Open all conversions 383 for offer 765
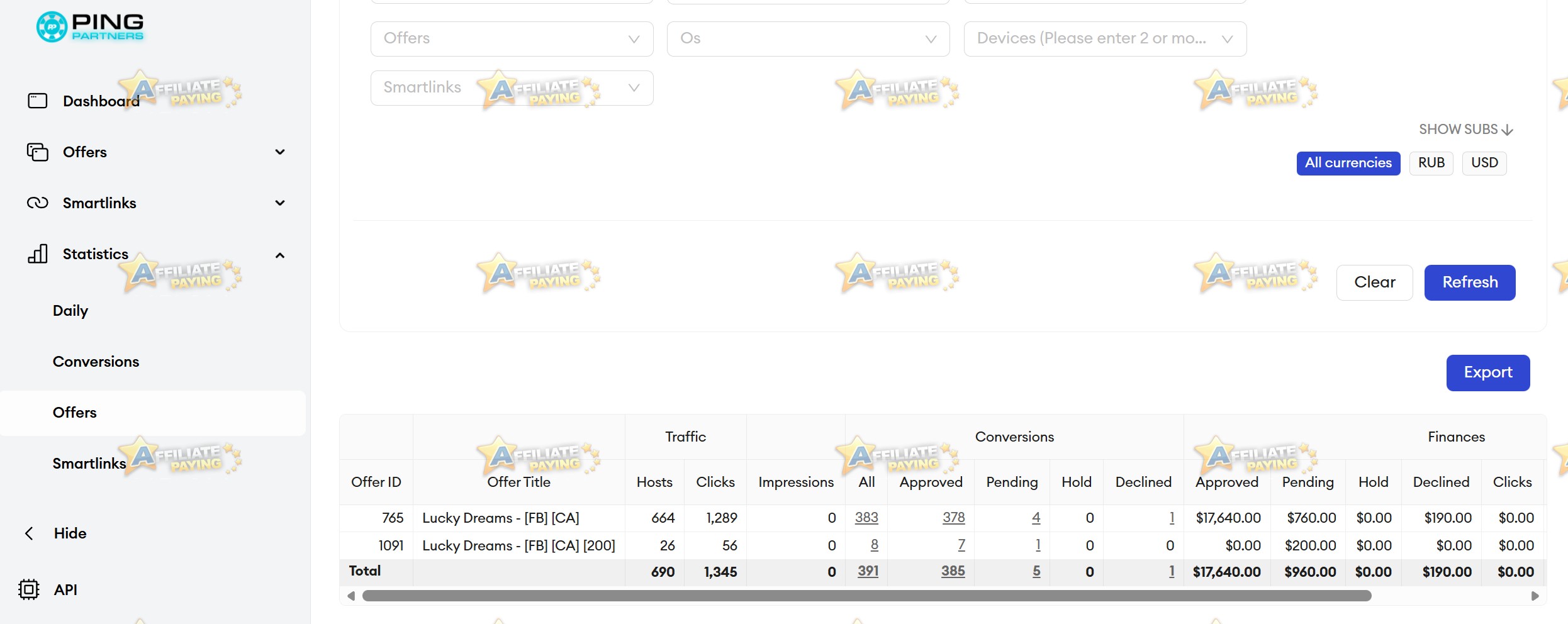The image size is (1568, 624). (866, 518)
